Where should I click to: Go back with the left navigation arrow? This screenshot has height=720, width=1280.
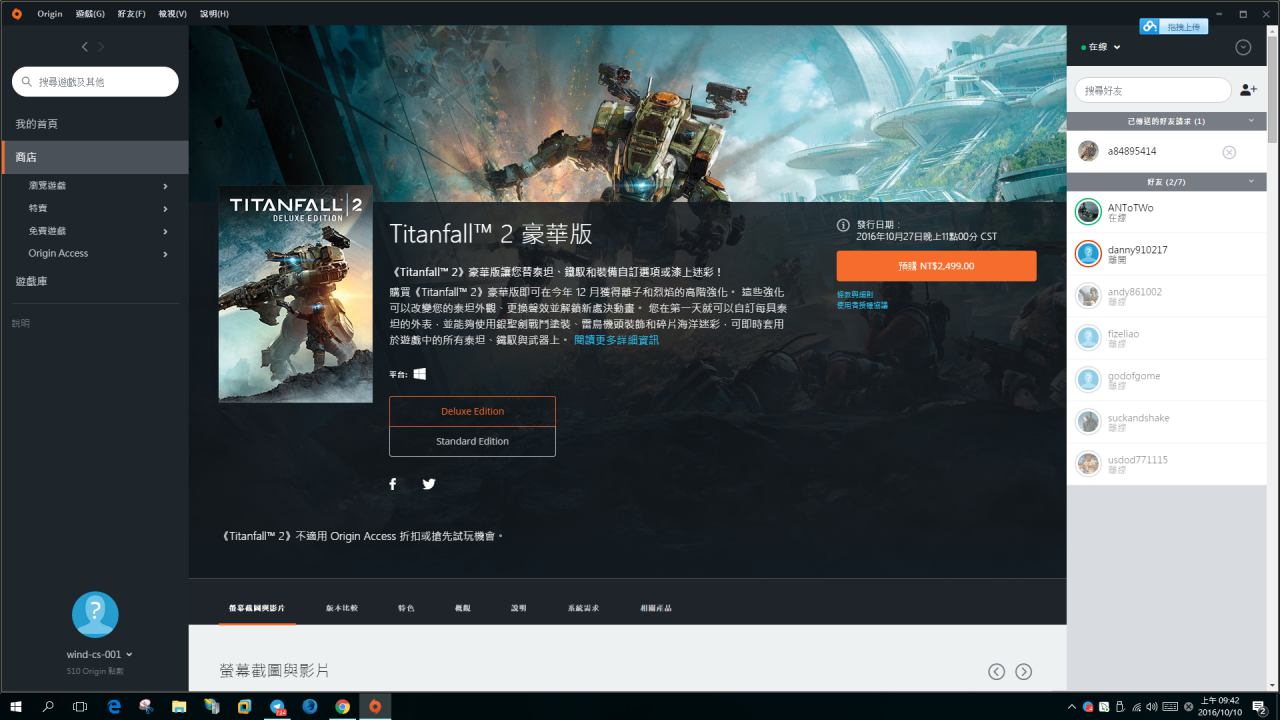85,47
